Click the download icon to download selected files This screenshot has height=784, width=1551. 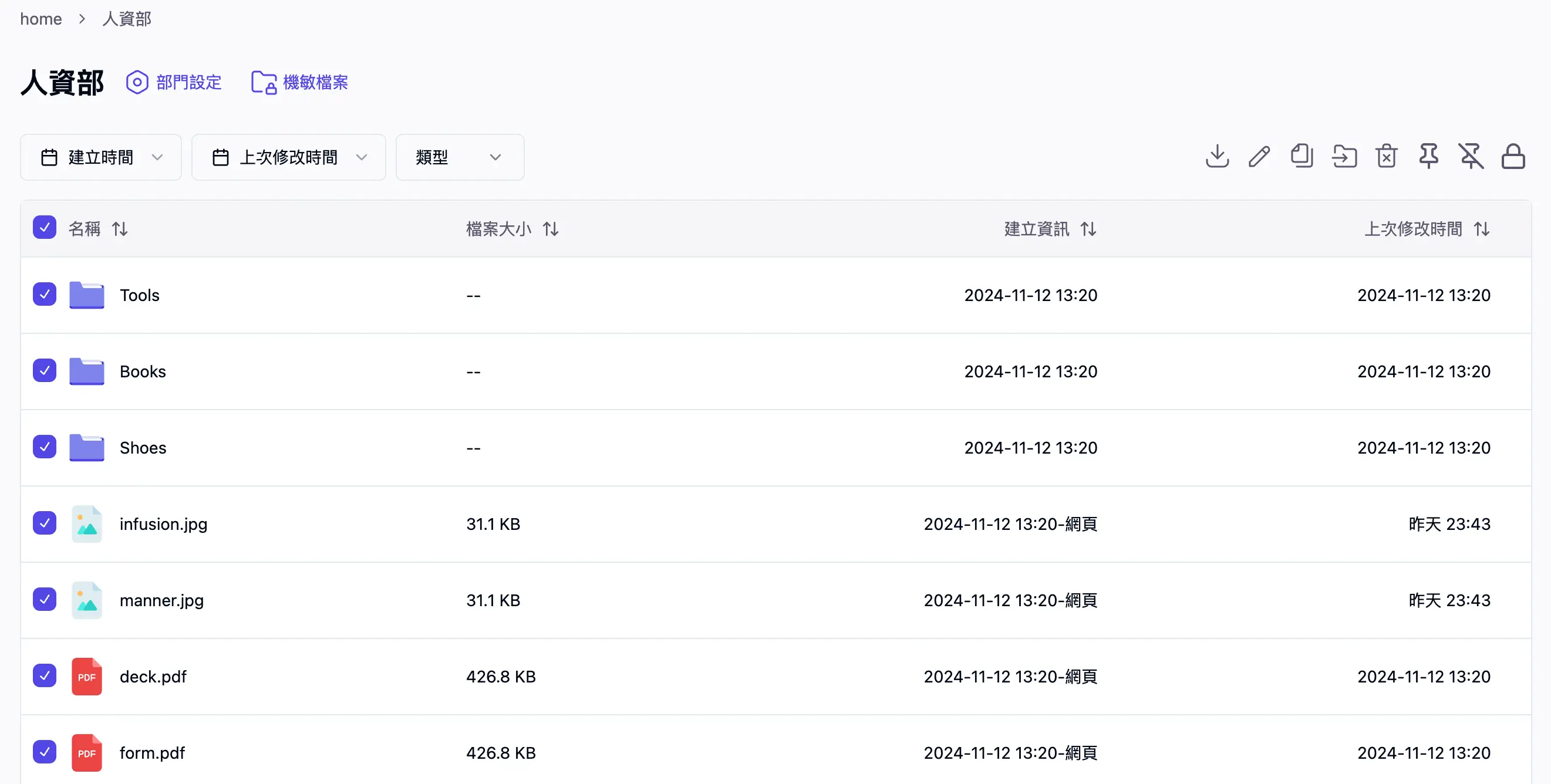tap(1217, 156)
